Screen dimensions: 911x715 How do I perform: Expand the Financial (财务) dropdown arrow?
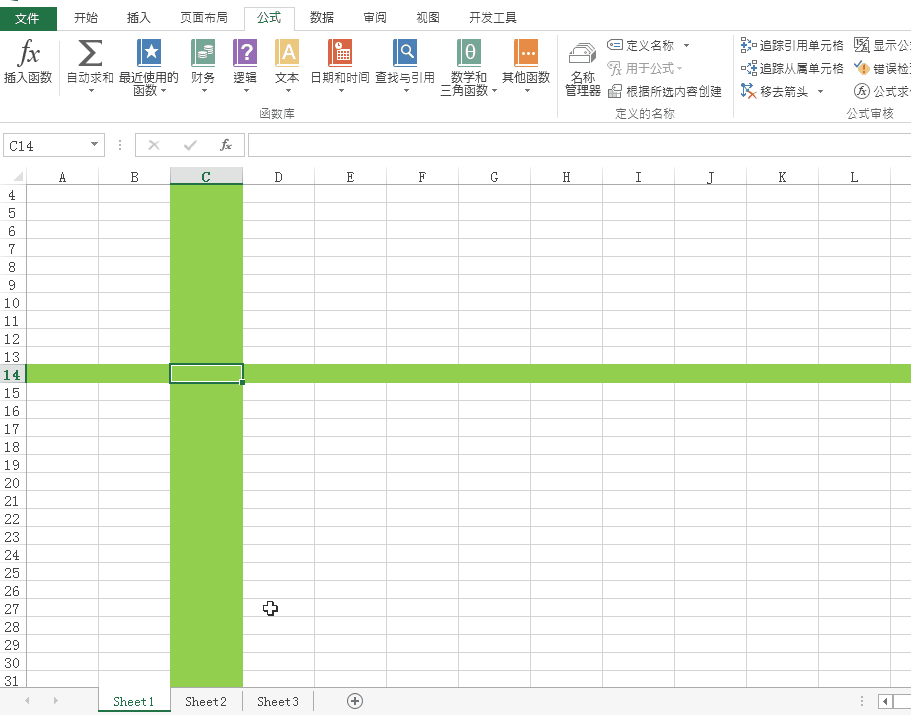point(205,91)
